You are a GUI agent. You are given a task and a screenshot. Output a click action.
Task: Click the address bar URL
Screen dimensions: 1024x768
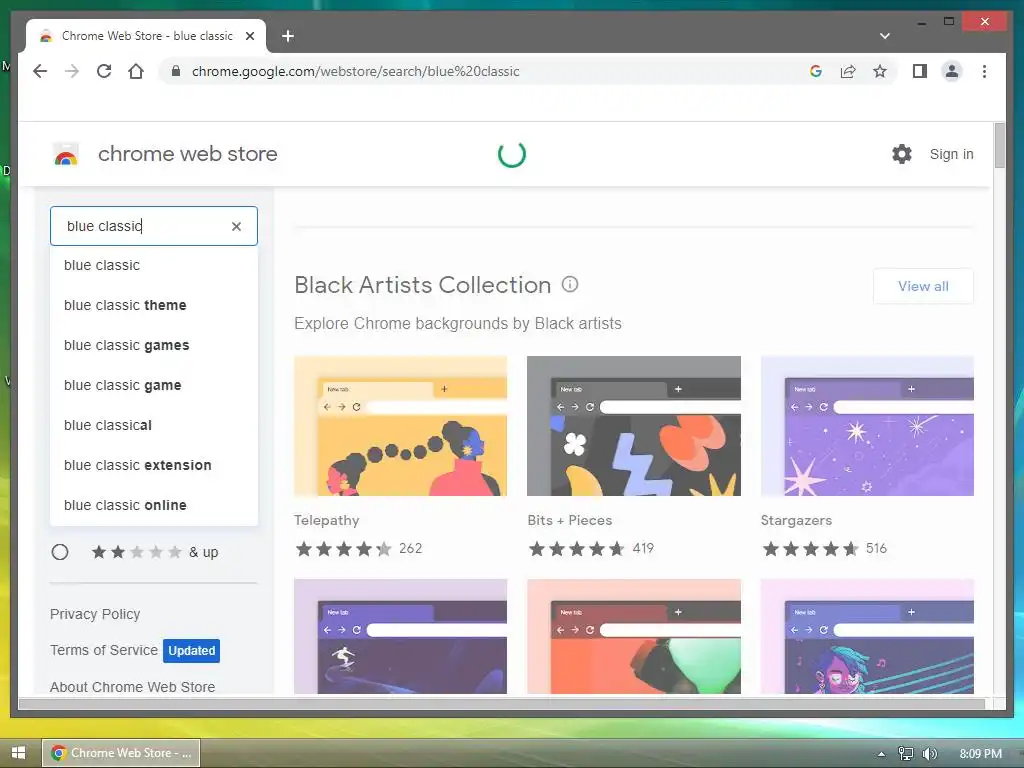click(355, 71)
